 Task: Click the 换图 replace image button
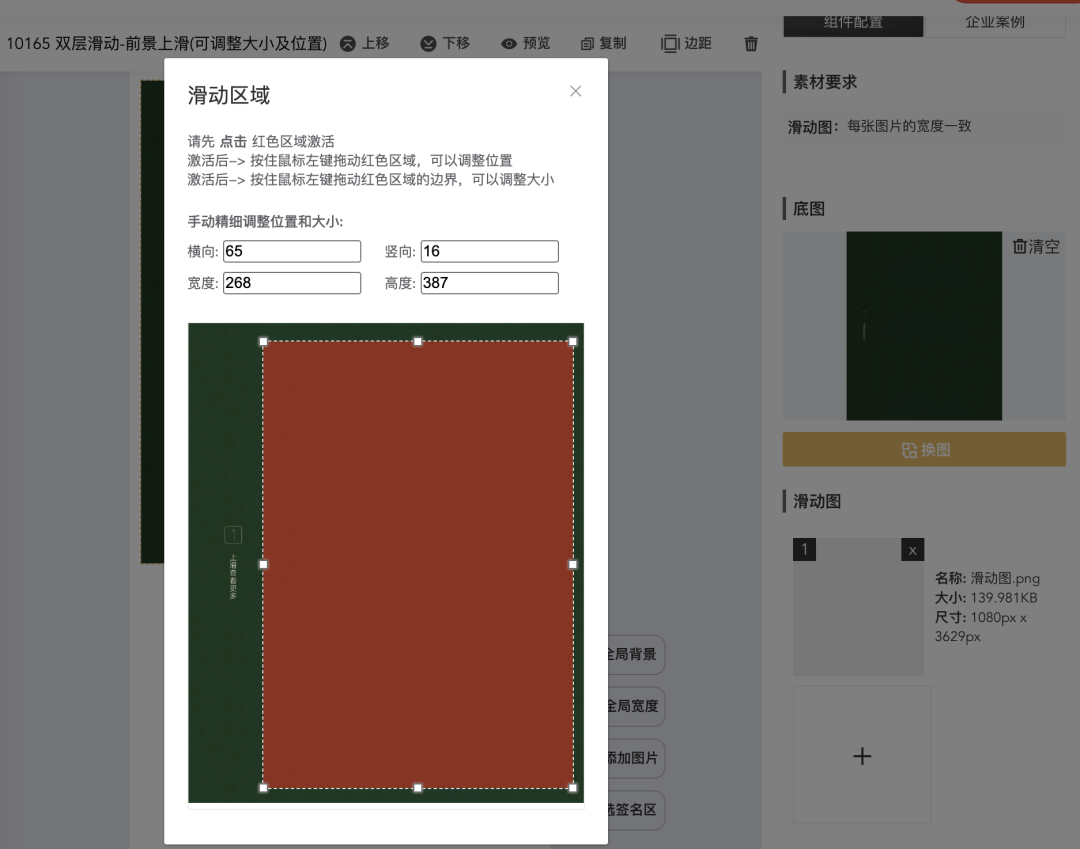click(924, 450)
